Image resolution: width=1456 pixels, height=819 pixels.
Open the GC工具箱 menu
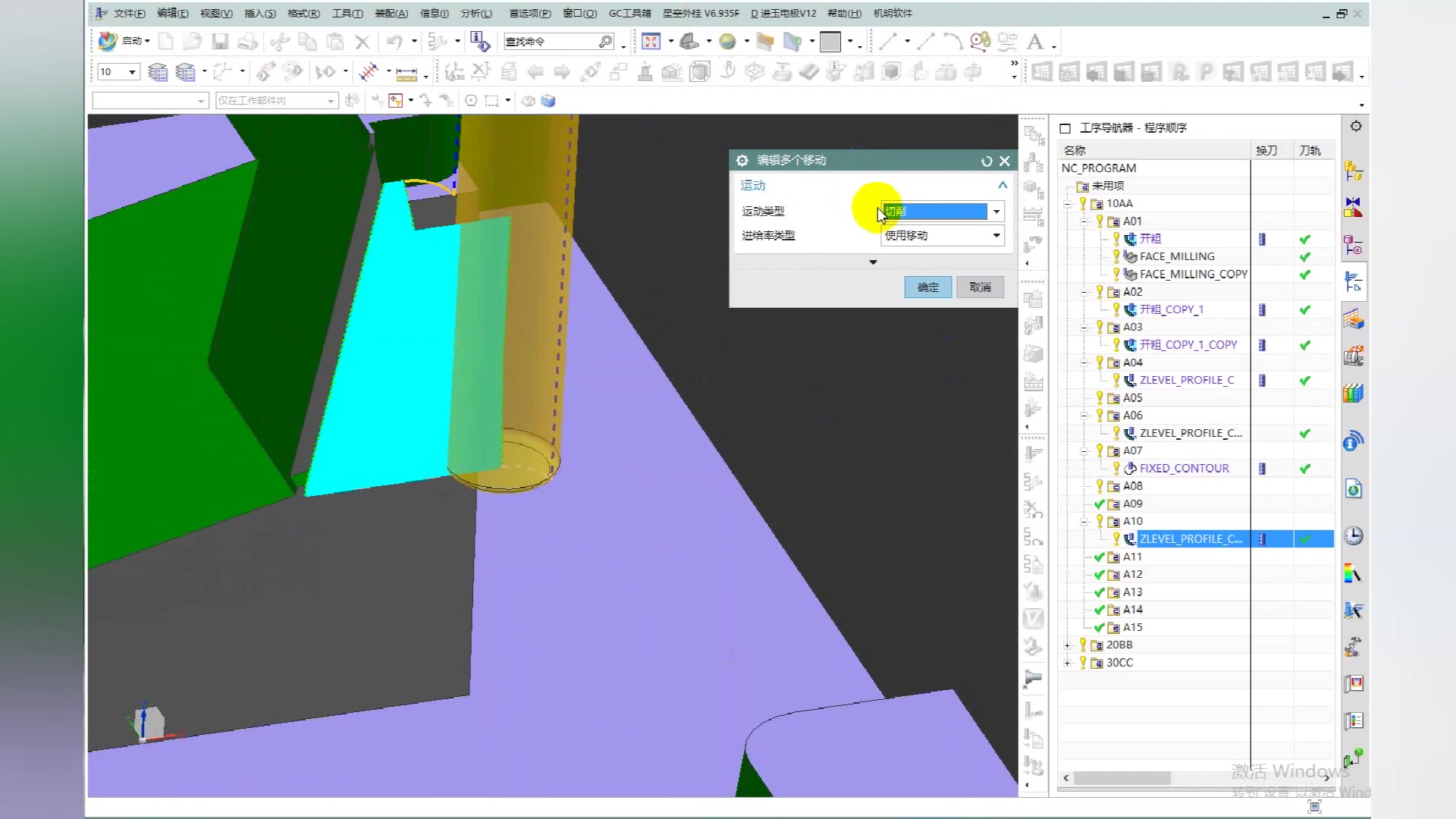click(x=629, y=14)
